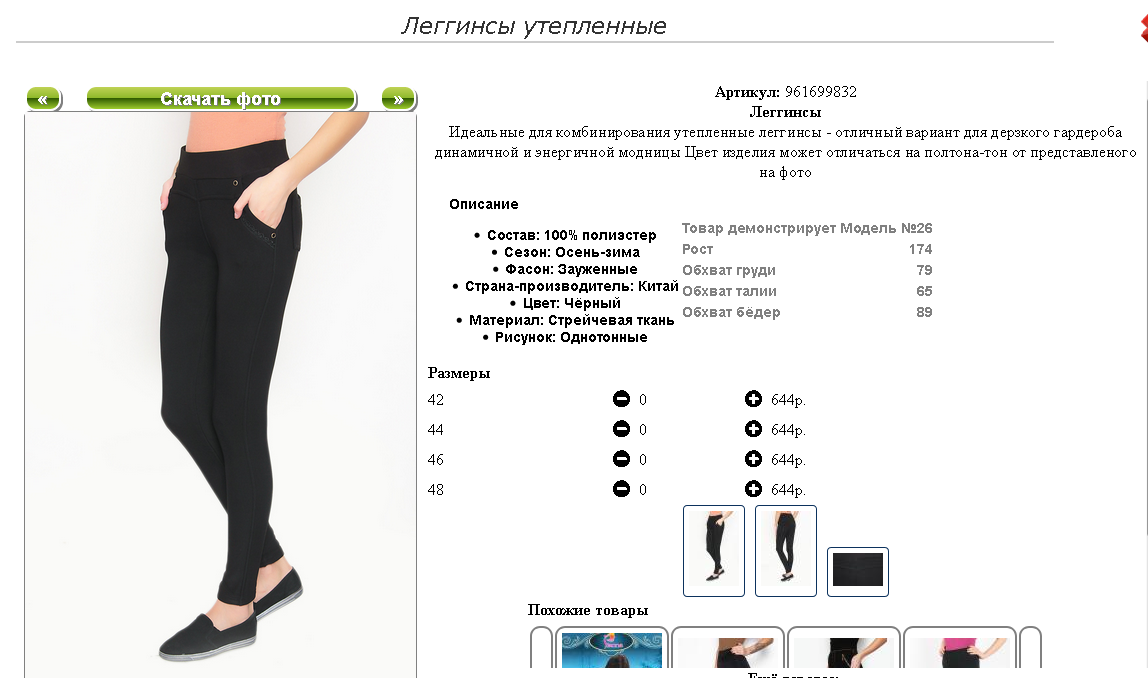Open first similar product with blue banner
This screenshot has width=1148, height=678.
click(x=611, y=648)
